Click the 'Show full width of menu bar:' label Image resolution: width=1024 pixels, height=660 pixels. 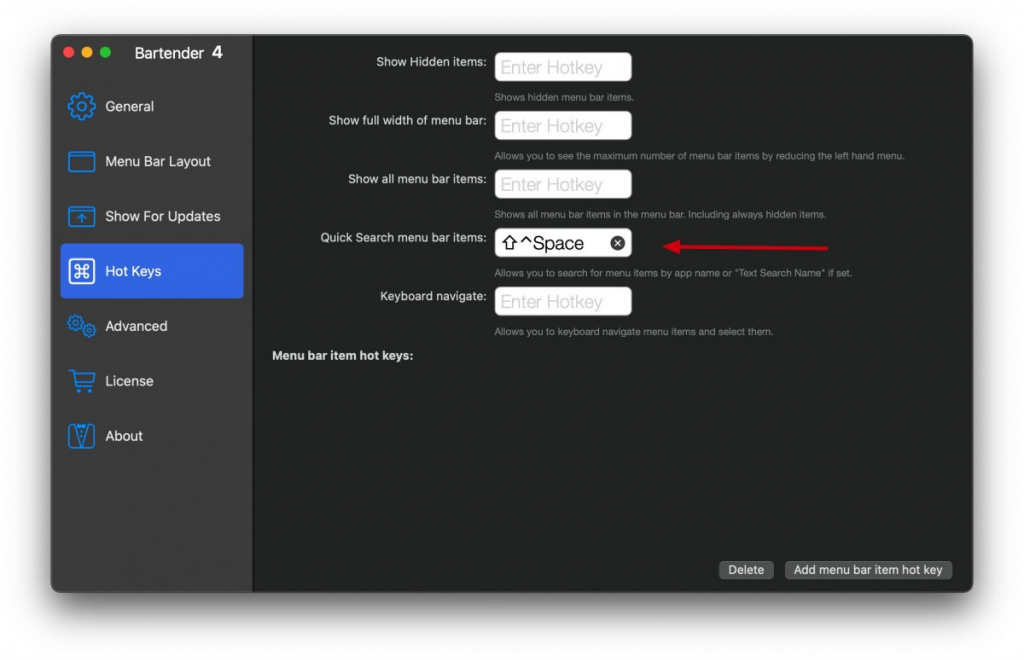pyautogui.click(x=408, y=121)
